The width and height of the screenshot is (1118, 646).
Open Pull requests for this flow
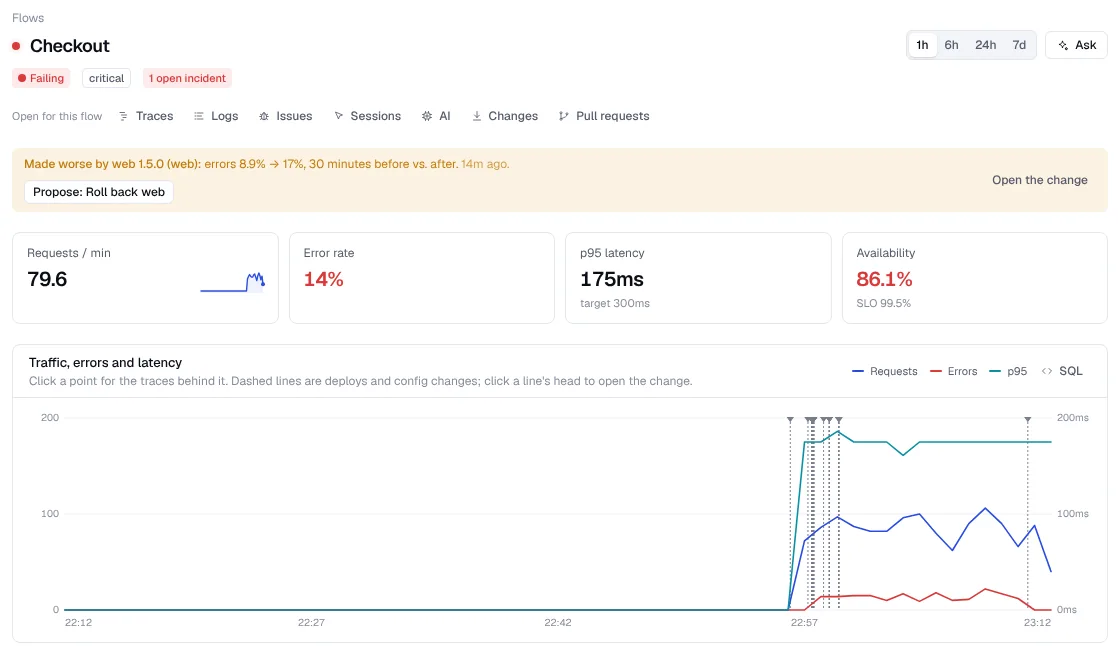pyautogui.click(x=604, y=116)
